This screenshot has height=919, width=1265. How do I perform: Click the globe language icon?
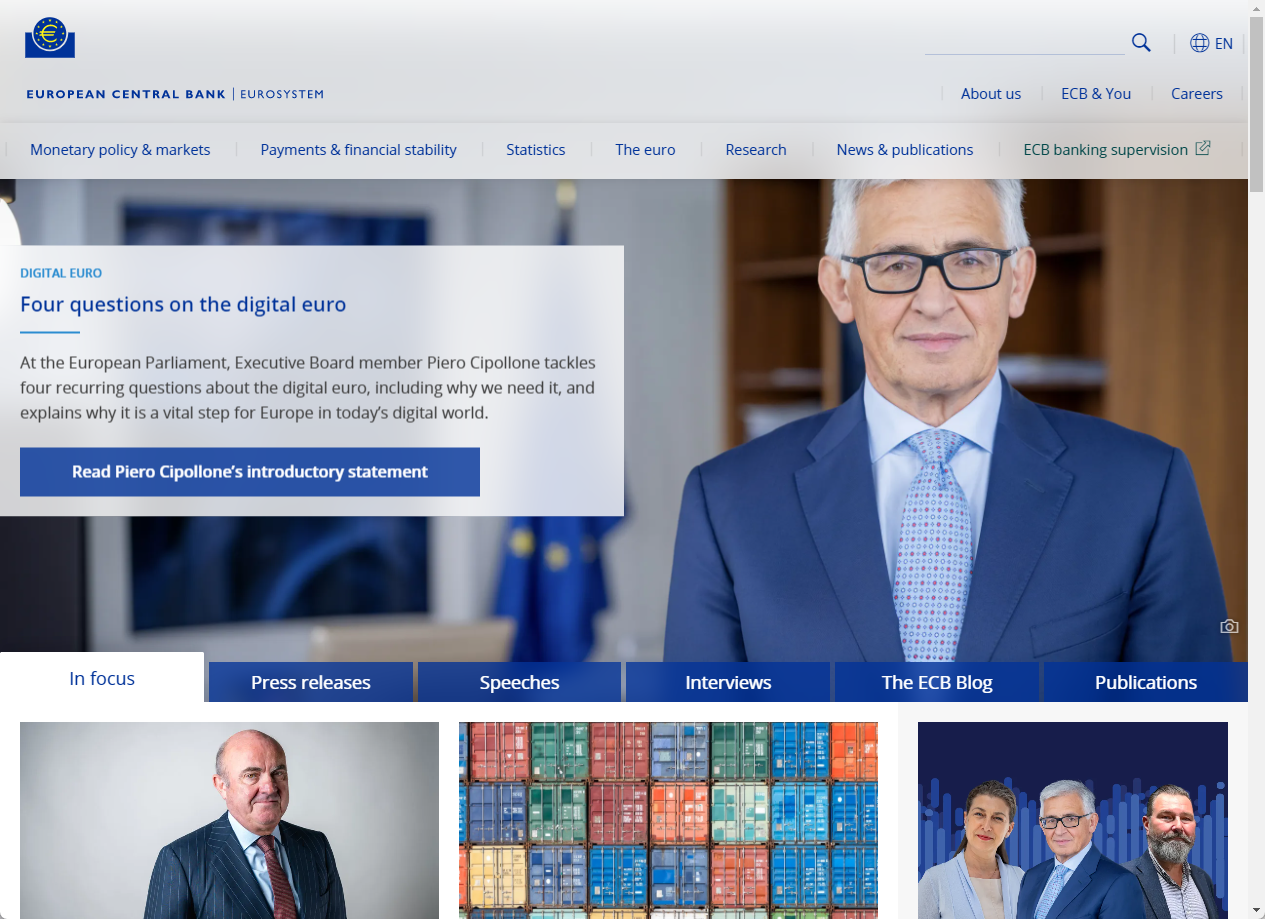(x=1199, y=43)
